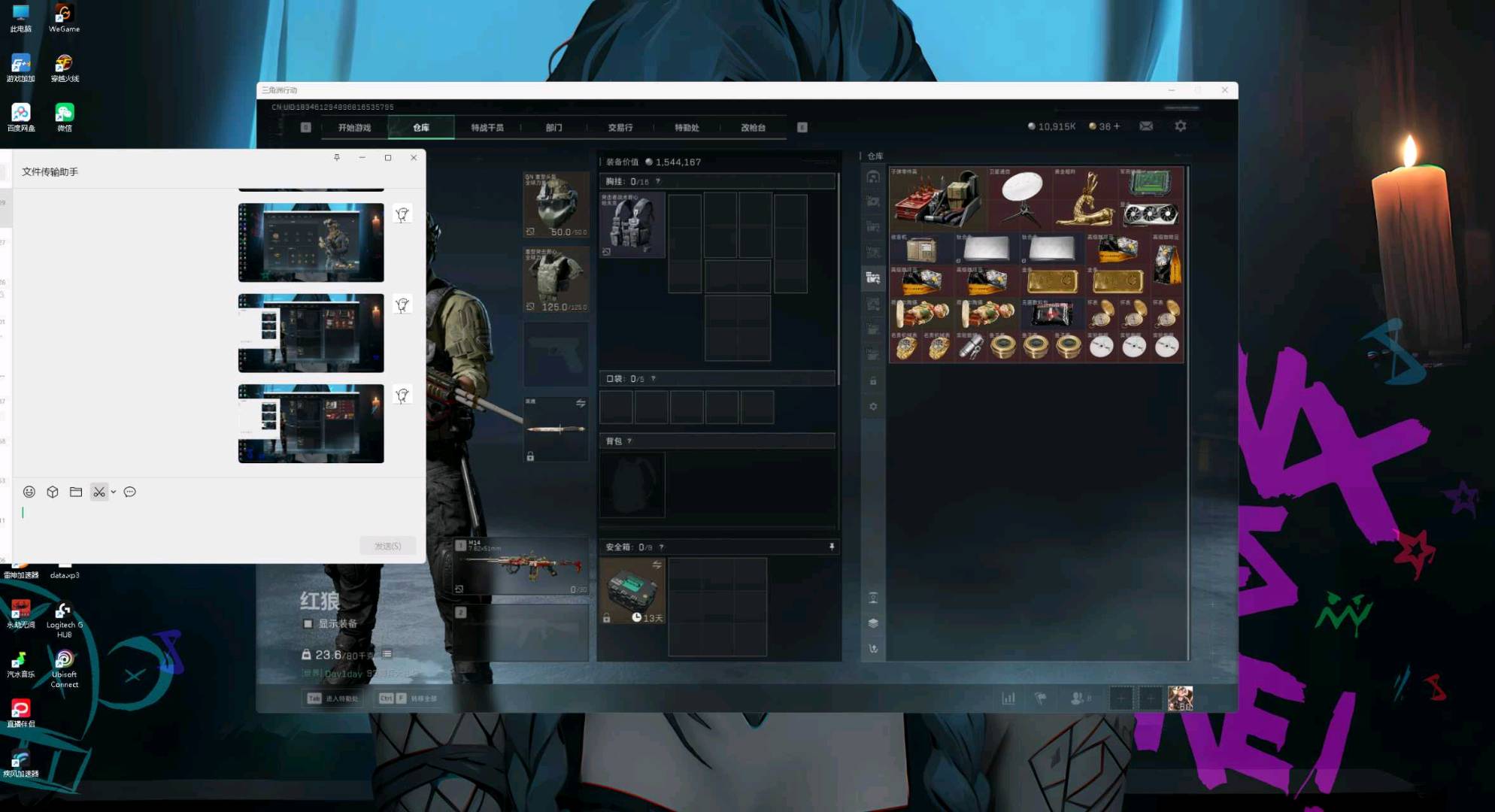Screen dimensions: 1495x812
Task: Open WeGame desktop shortcut
Action: tap(64, 19)
